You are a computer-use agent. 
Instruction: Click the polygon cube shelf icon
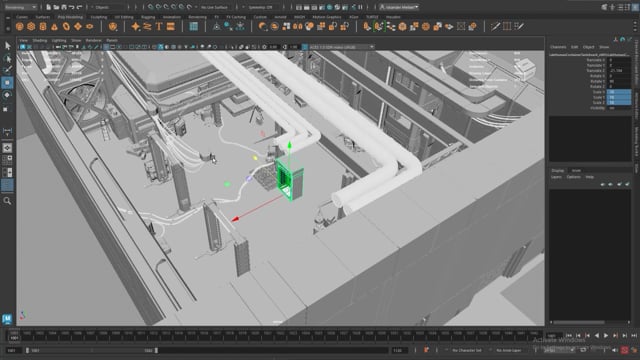click(31, 27)
